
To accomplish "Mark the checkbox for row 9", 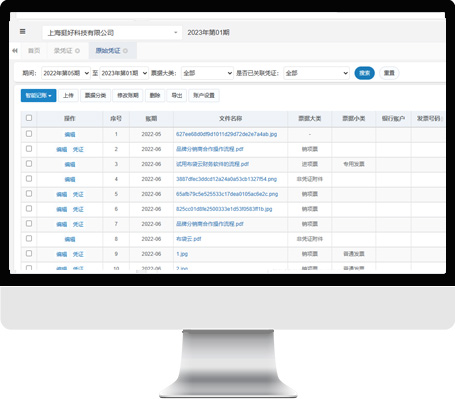I will coord(29,254).
